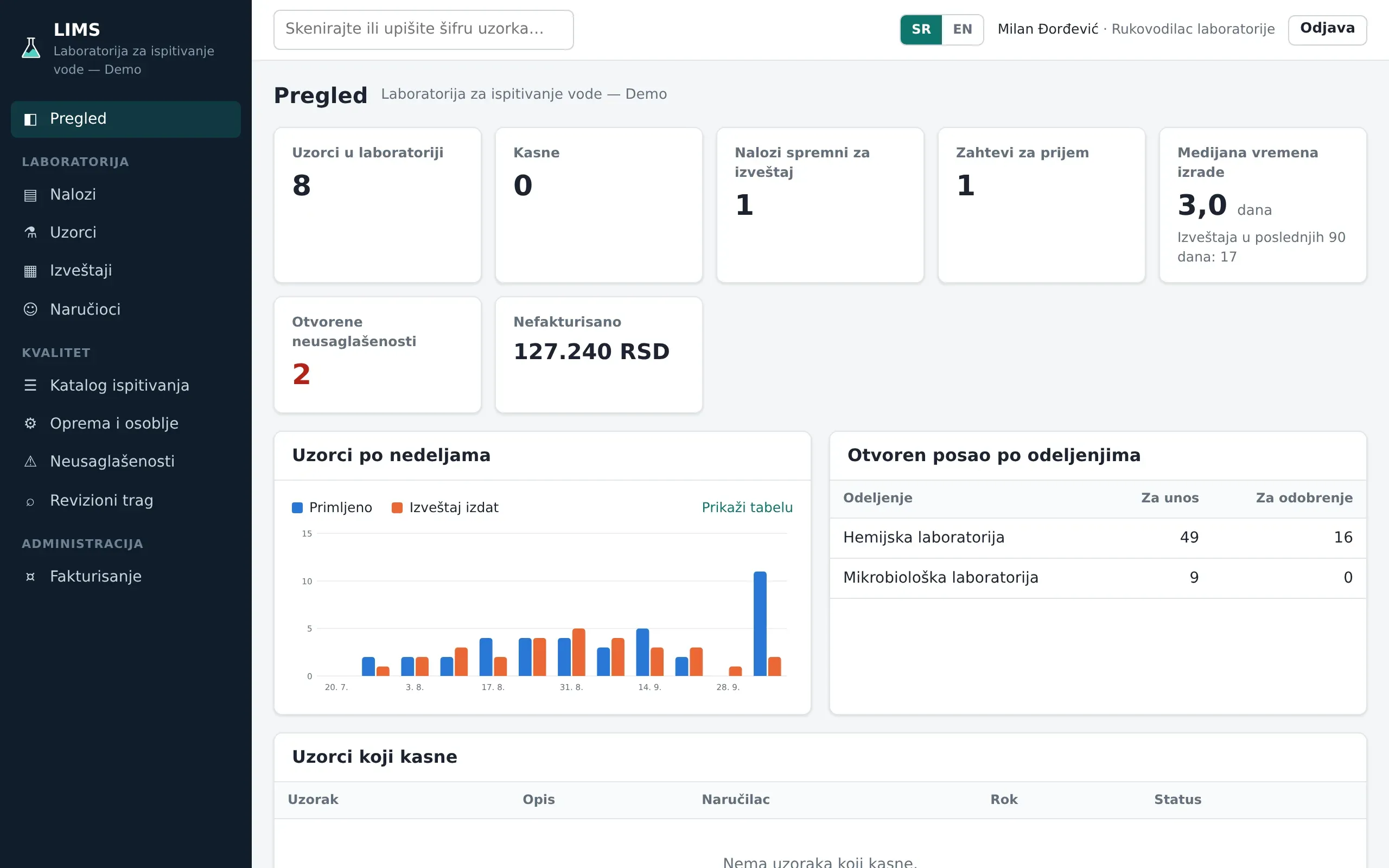Click the Nalozi list icon
The image size is (1389, 868).
click(30, 195)
